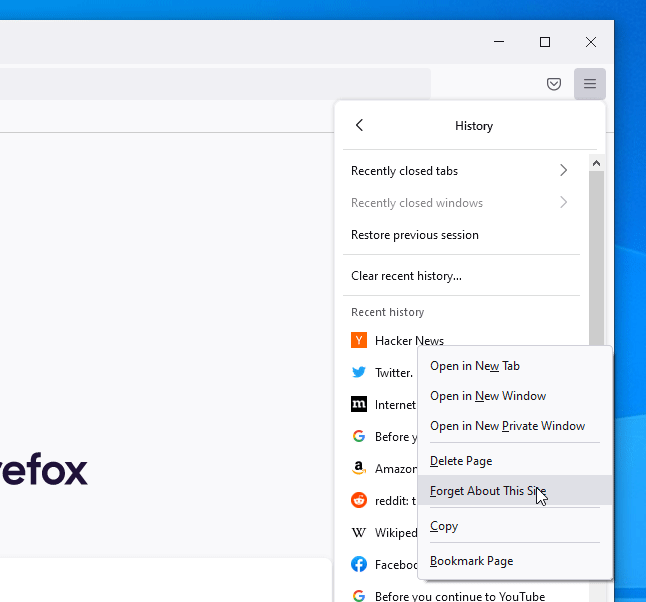The image size is (646, 602).
Task: Click the Twitter bird icon in history
Action: pyautogui.click(x=359, y=373)
